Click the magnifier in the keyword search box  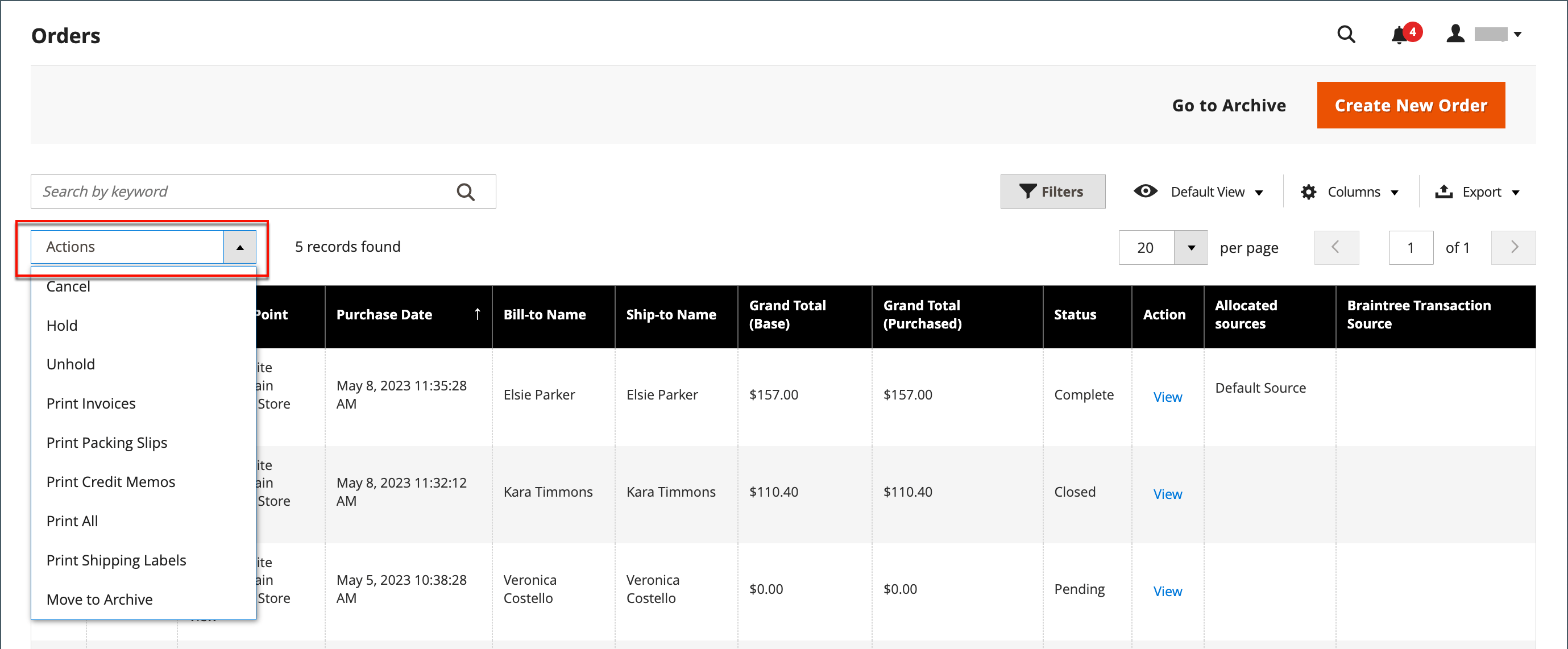coord(466,192)
